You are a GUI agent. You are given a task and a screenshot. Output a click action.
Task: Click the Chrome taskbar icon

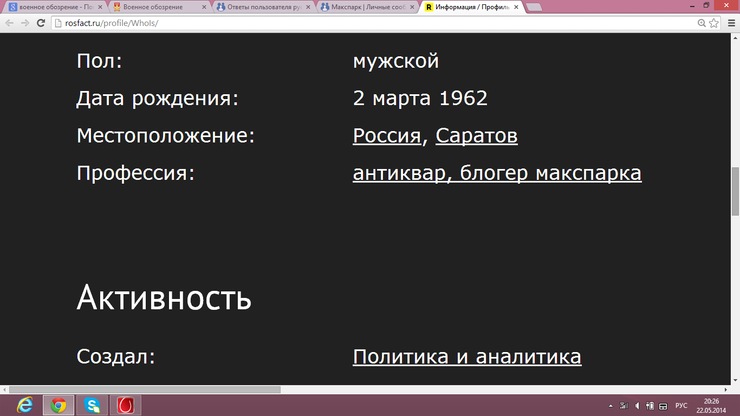point(59,406)
